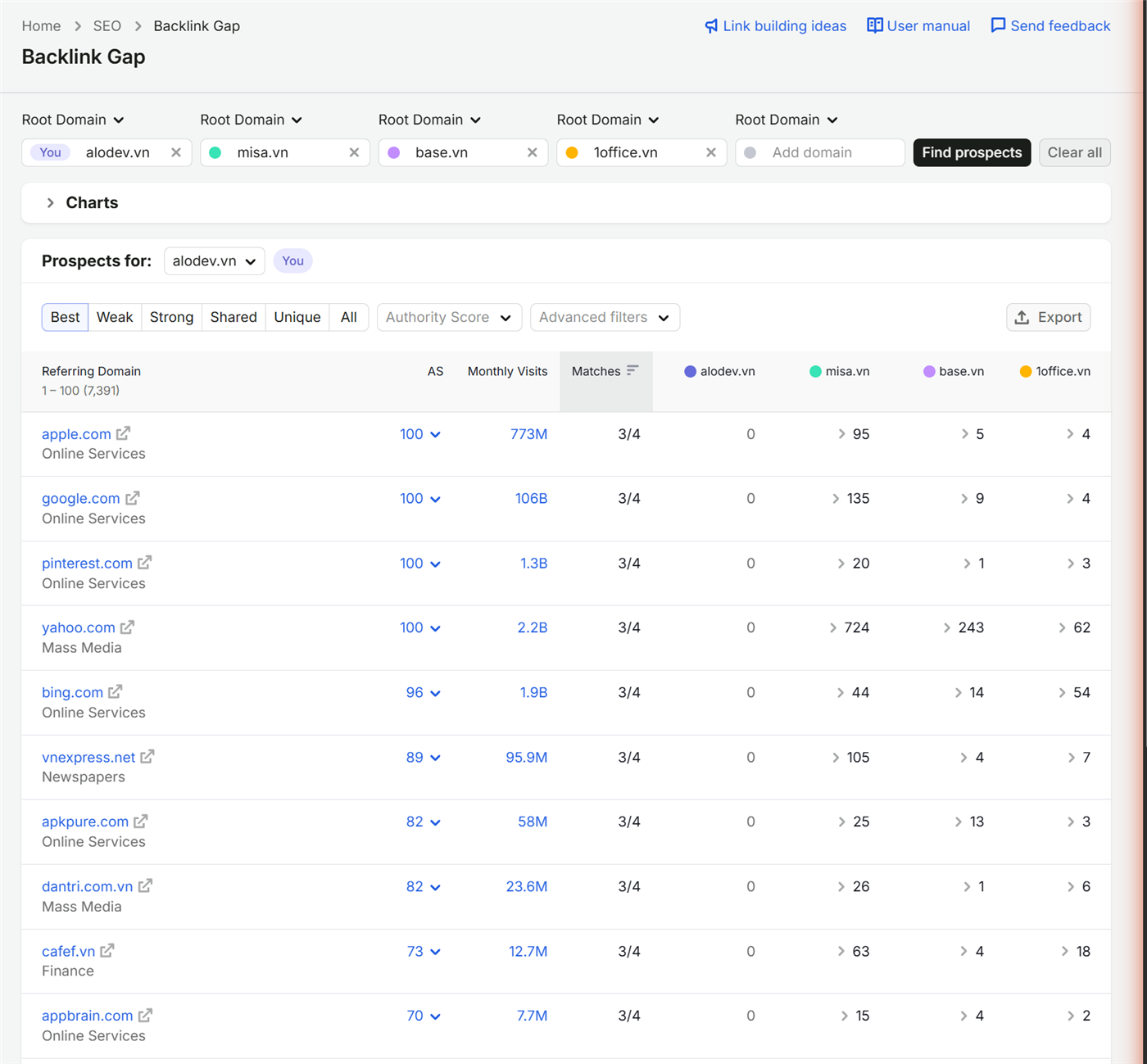Open external link icon next to appbrain.com
1147x1064 pixels.
(145, 1016)
